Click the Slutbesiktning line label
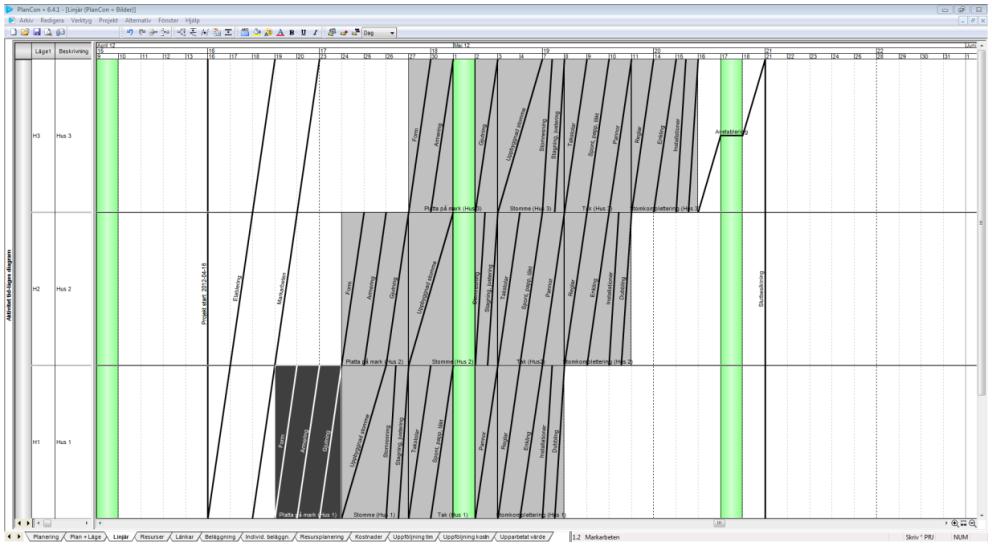The height and width of the screenshot is (546, 992). pos(762,289)
